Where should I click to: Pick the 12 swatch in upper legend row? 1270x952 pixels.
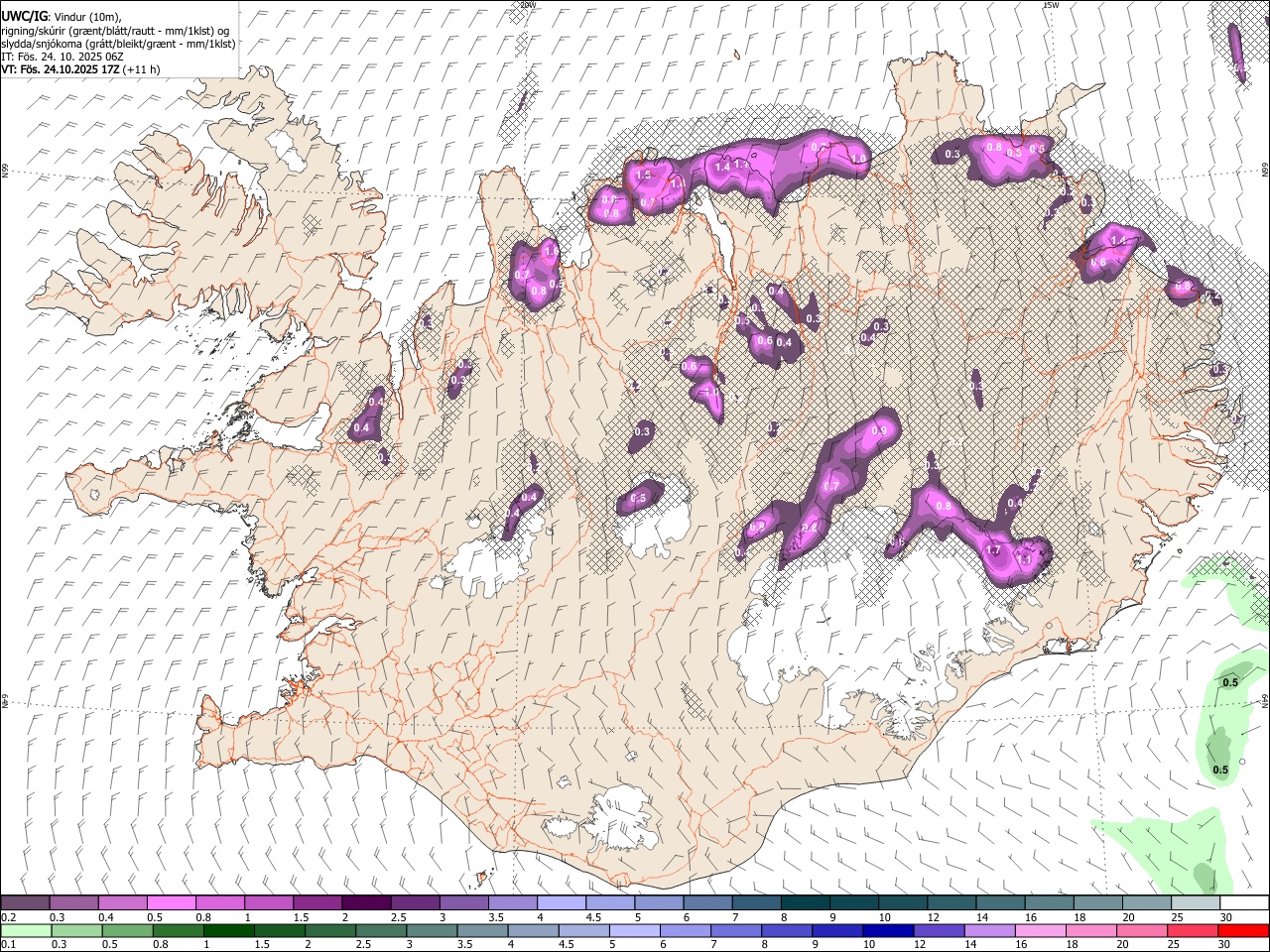pos(951,902)
